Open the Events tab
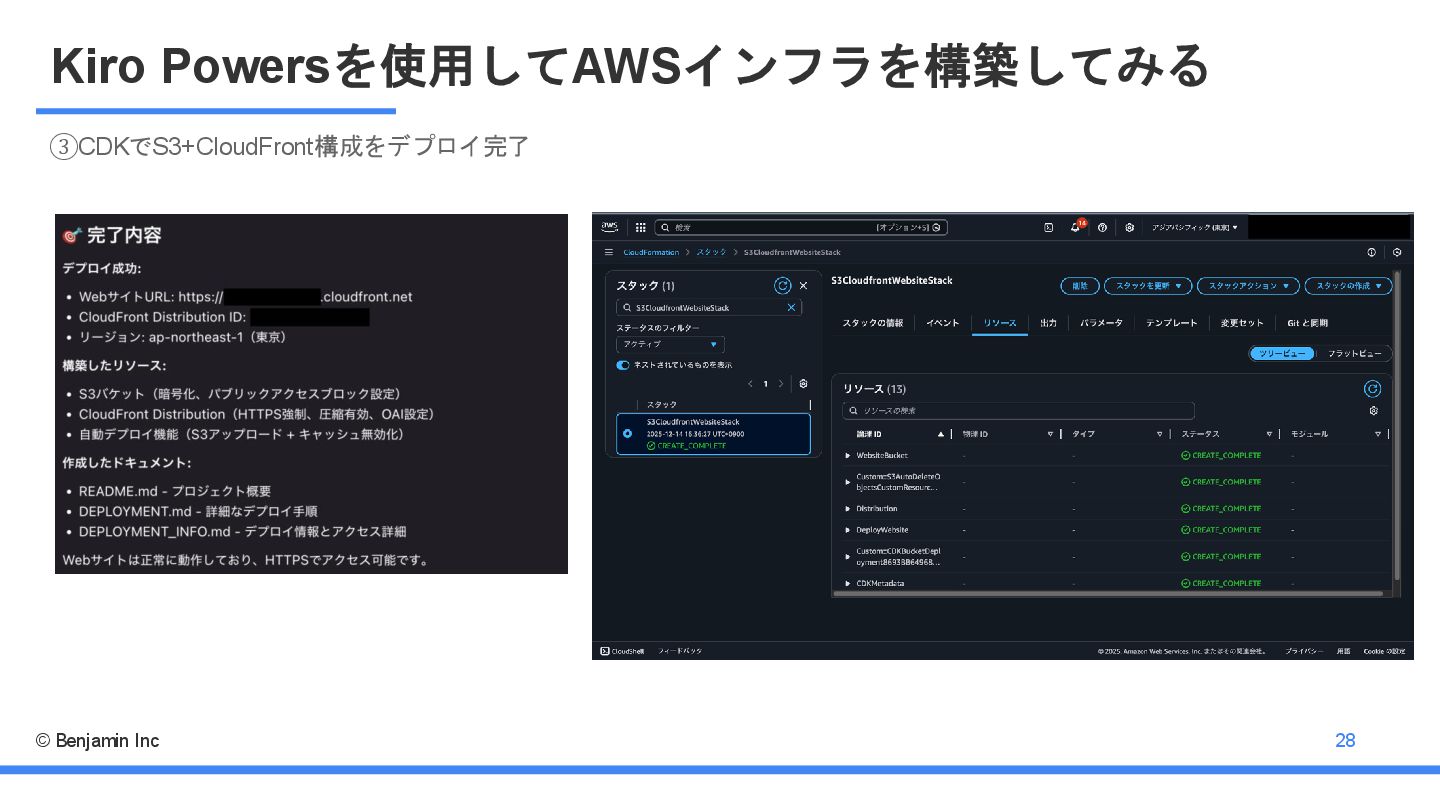 click(x=942, y=323)
